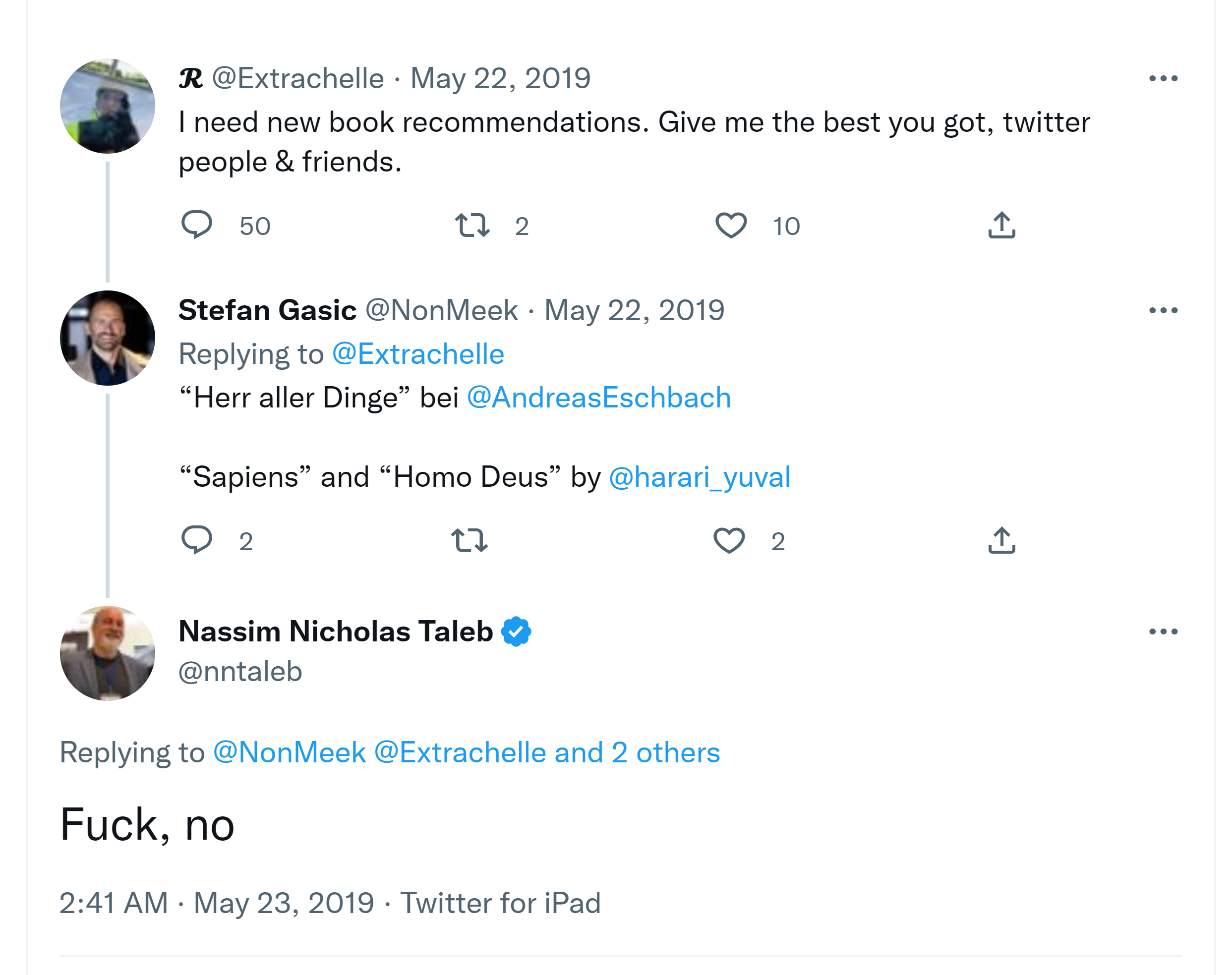Open the @harari_yuval mention link
This screenshot has width=1232, height=975.
700,477
